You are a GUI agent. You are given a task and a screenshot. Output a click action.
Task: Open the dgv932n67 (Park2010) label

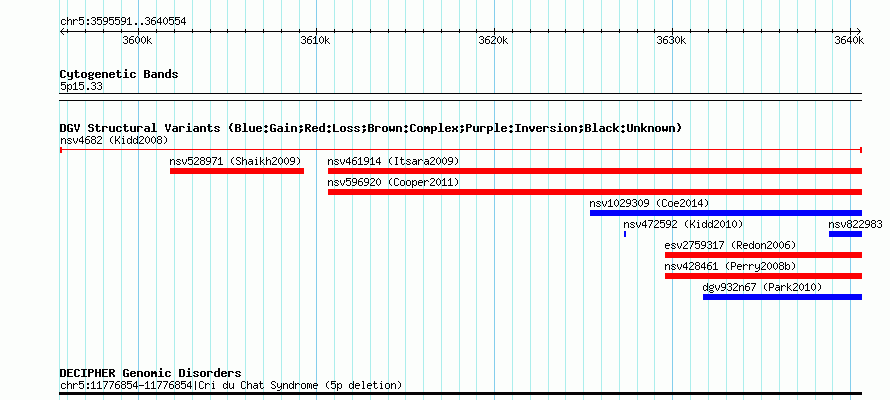click(x=762, y=287)
